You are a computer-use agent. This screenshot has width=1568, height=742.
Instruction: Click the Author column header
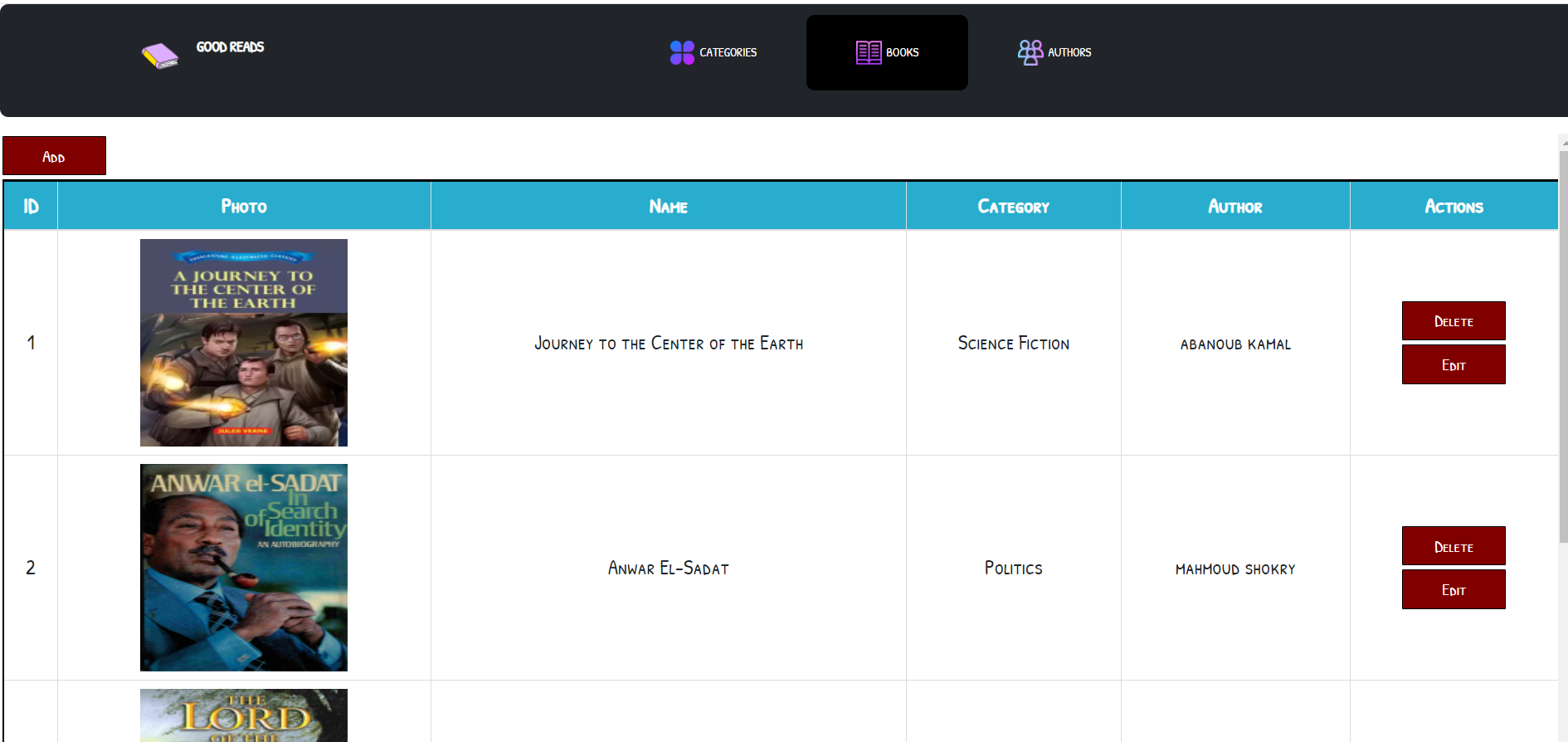(1235, 206)
